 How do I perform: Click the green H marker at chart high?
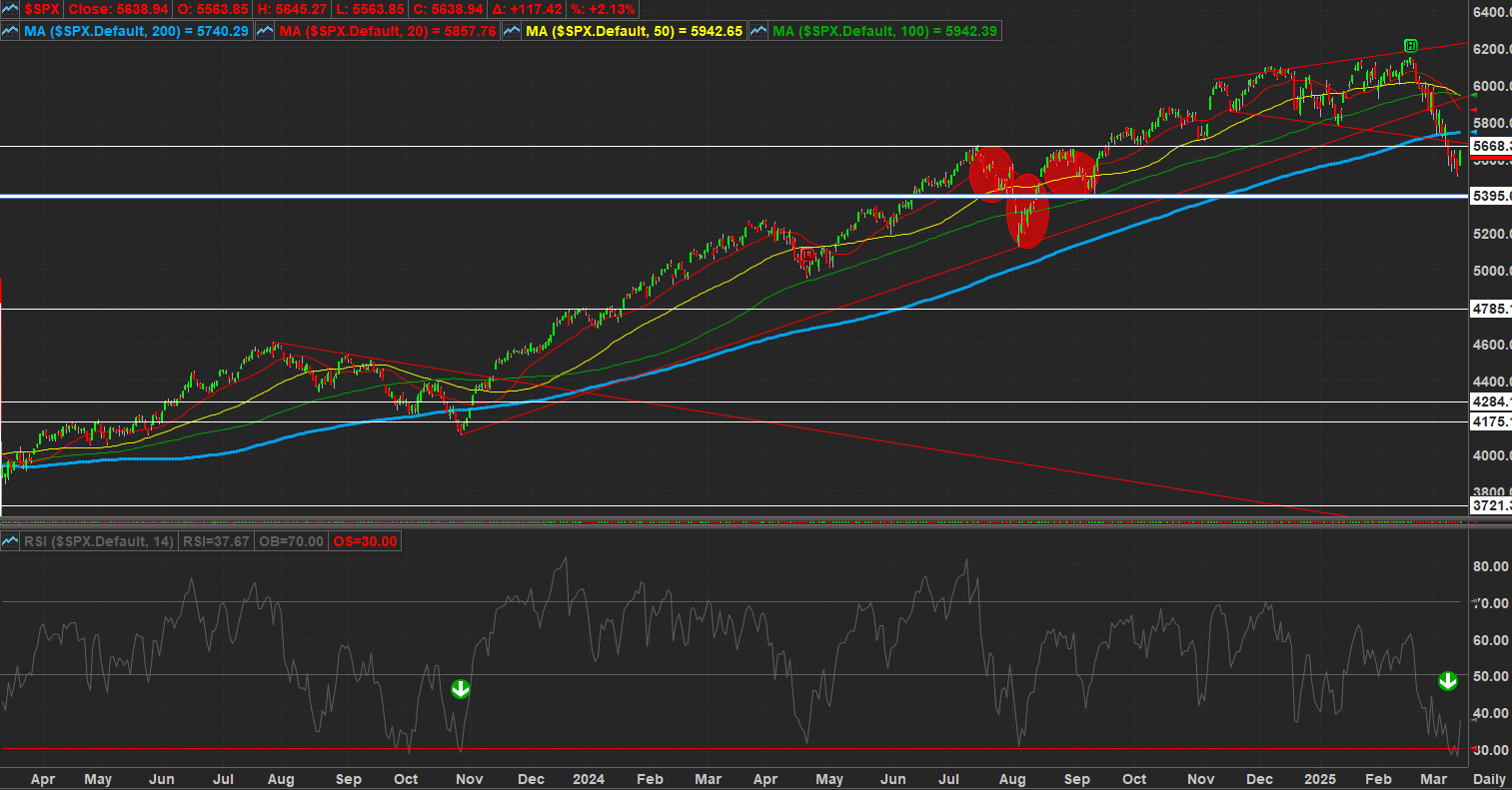(1410, 45)
